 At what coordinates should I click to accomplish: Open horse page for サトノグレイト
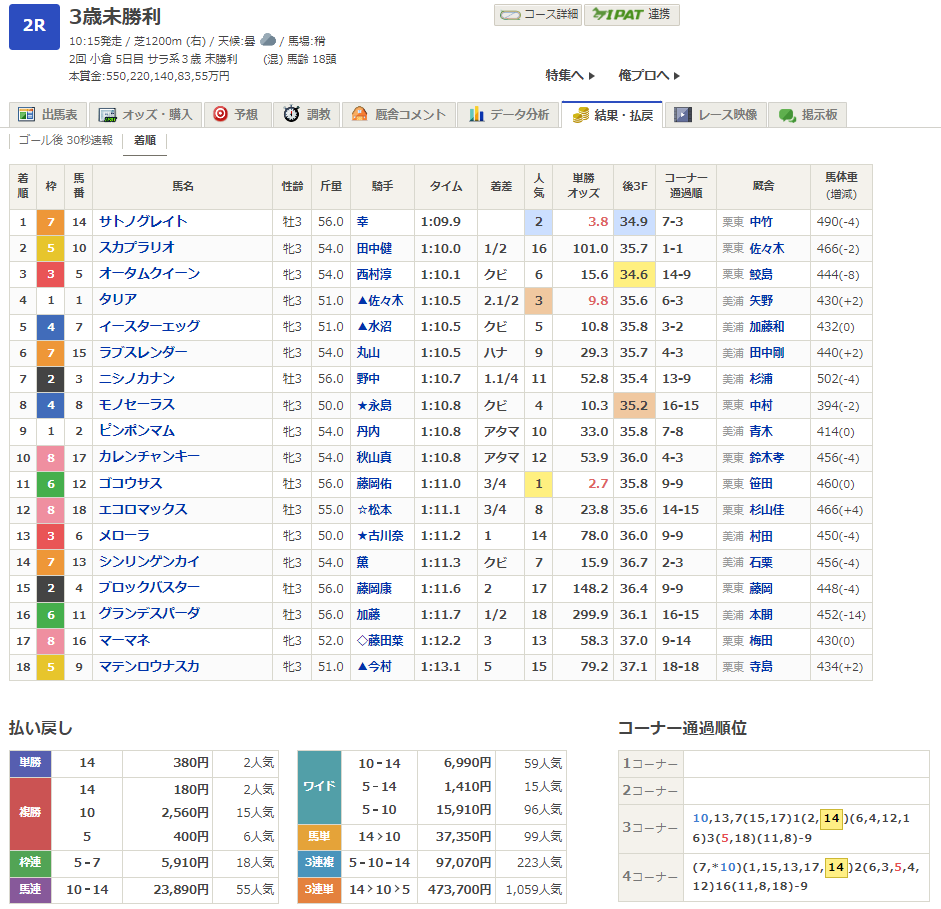pyautogui.click(x=143, y=222)
